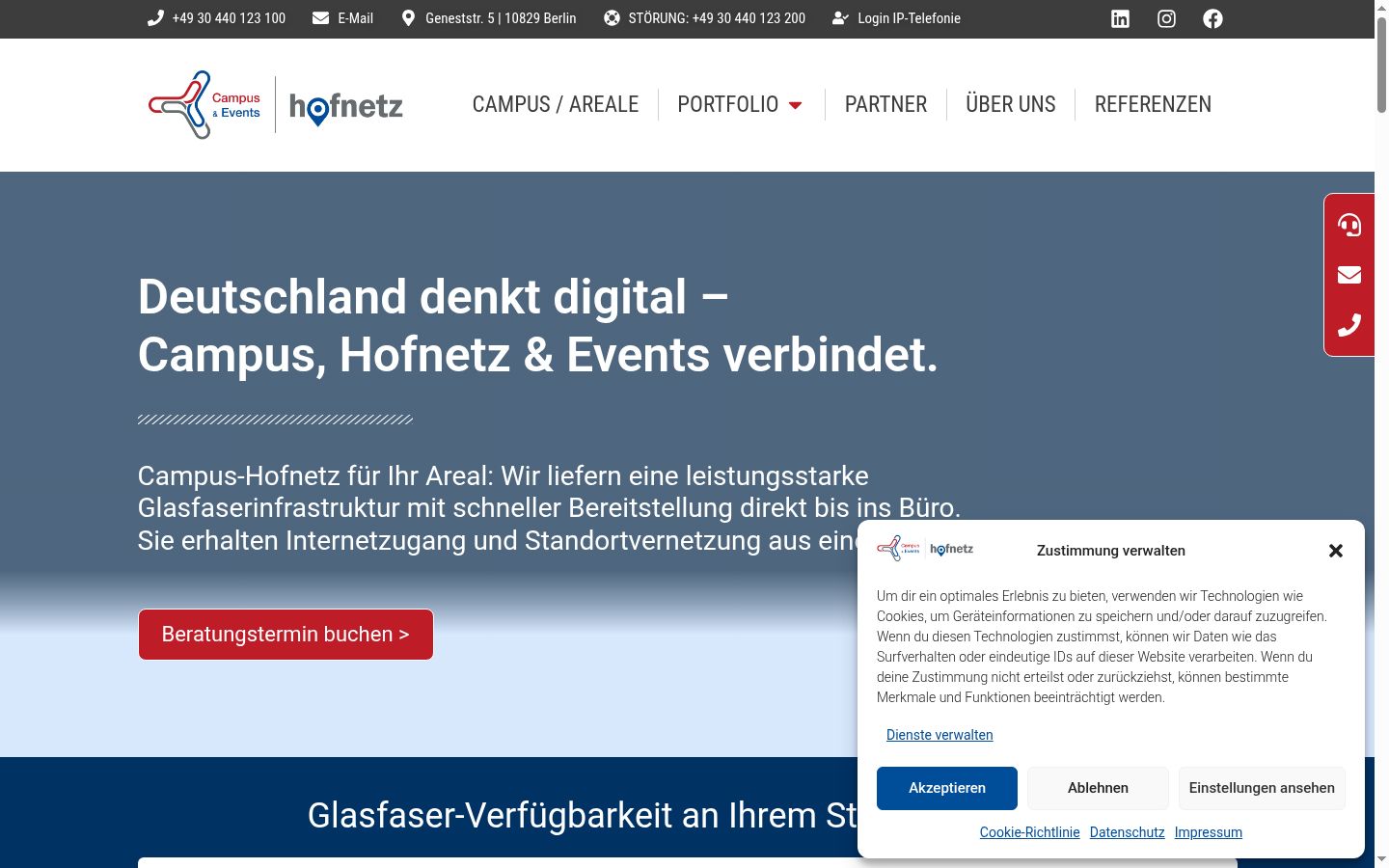Call the number +49 30 440 123 100
The height and width of the screenshot is (868, 1389).
pos(229,18)
